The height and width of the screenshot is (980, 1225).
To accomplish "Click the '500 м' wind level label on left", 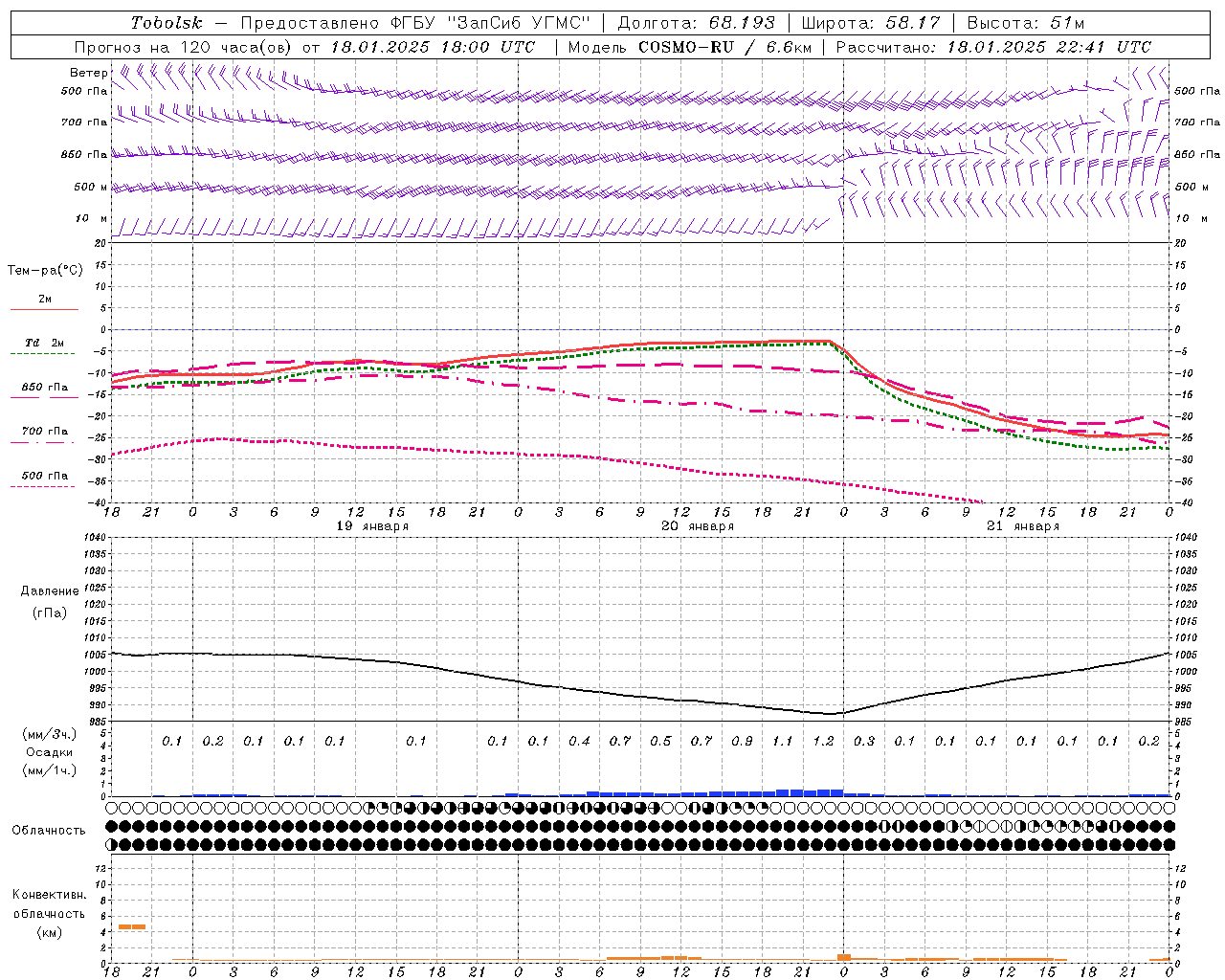I will [91, 187].
